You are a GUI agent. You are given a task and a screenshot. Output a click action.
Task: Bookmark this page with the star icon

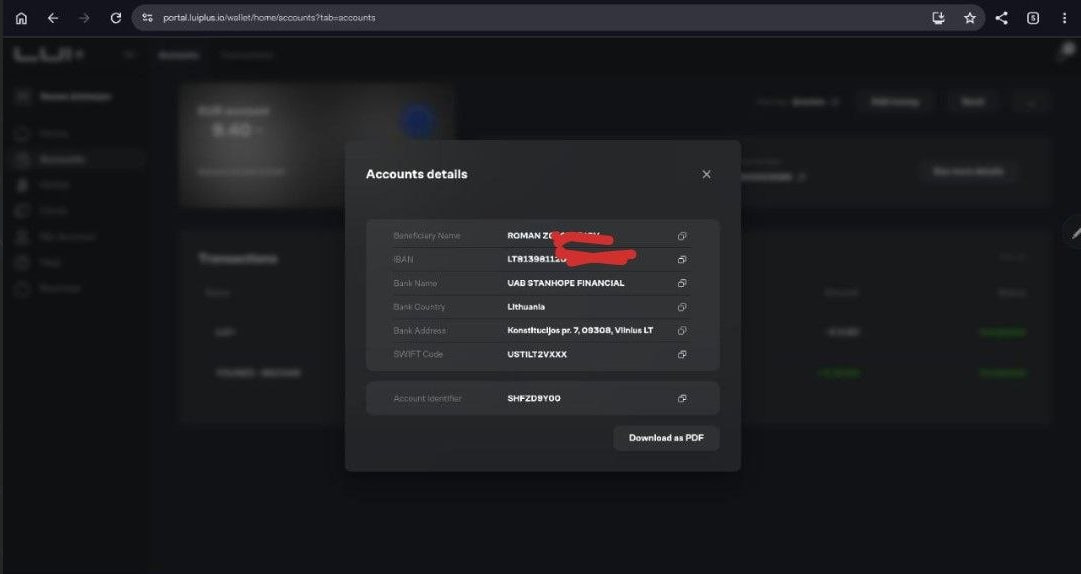click(970, 18)
